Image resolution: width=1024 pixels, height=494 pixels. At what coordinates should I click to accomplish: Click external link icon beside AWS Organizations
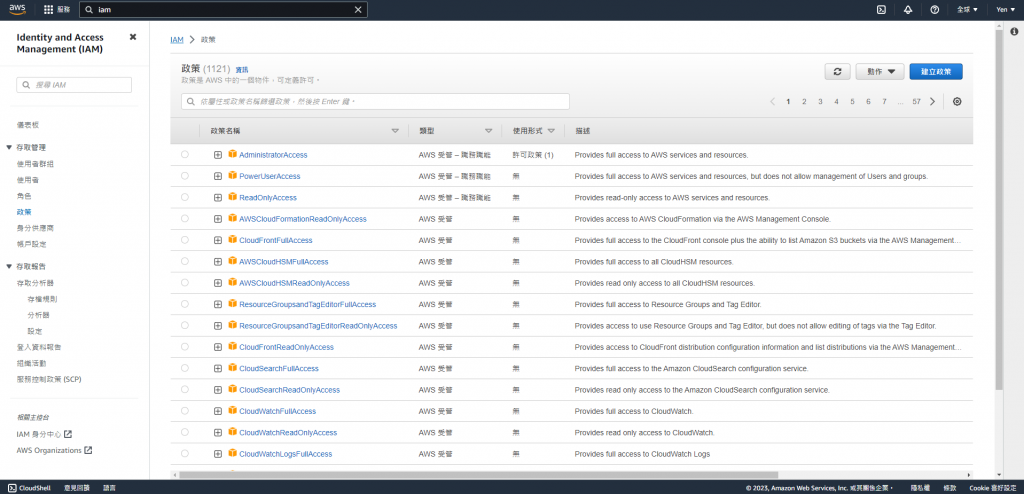(x=88, y=450)
